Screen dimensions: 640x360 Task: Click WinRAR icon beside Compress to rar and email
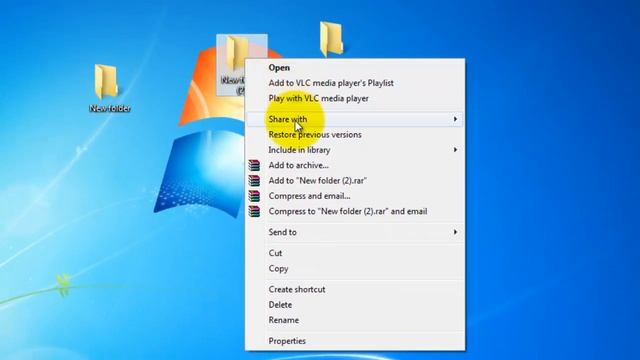(x=254, y=211)
